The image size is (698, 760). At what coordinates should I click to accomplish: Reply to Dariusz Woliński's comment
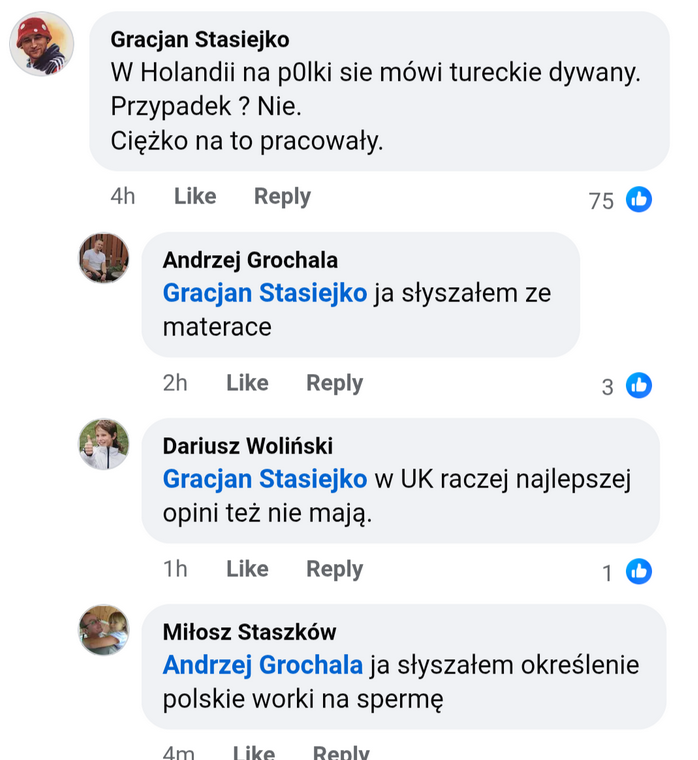334,569
